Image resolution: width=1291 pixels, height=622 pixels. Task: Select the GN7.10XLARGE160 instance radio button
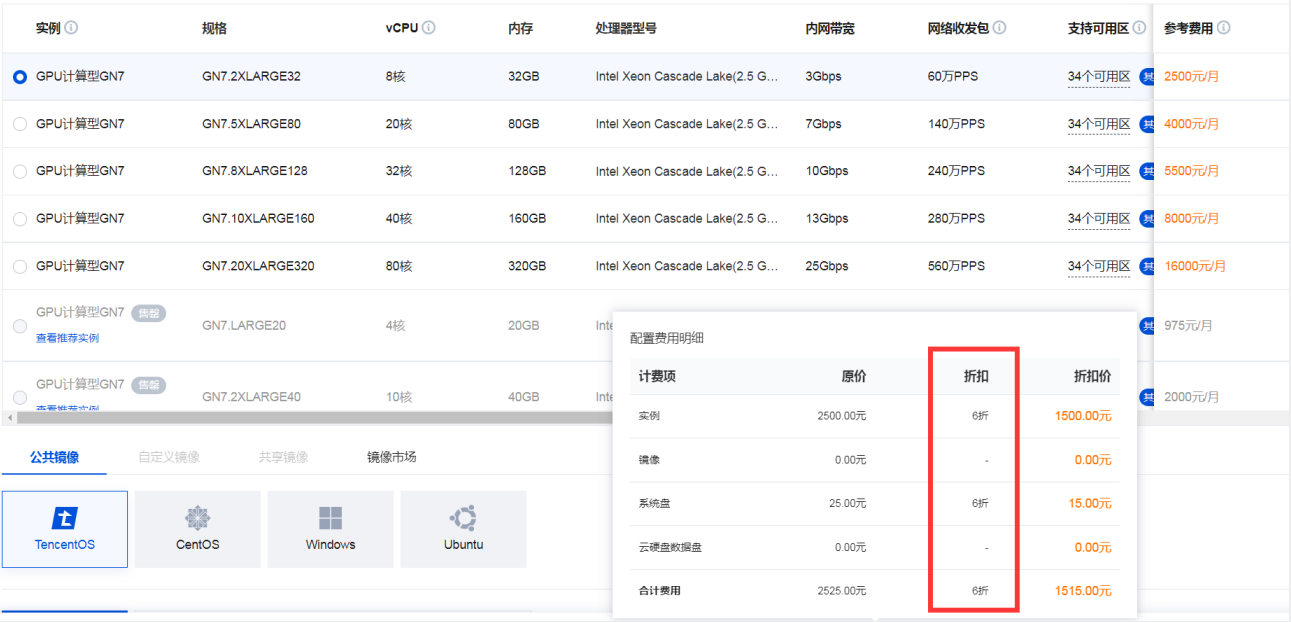click(x=20, y=219)
